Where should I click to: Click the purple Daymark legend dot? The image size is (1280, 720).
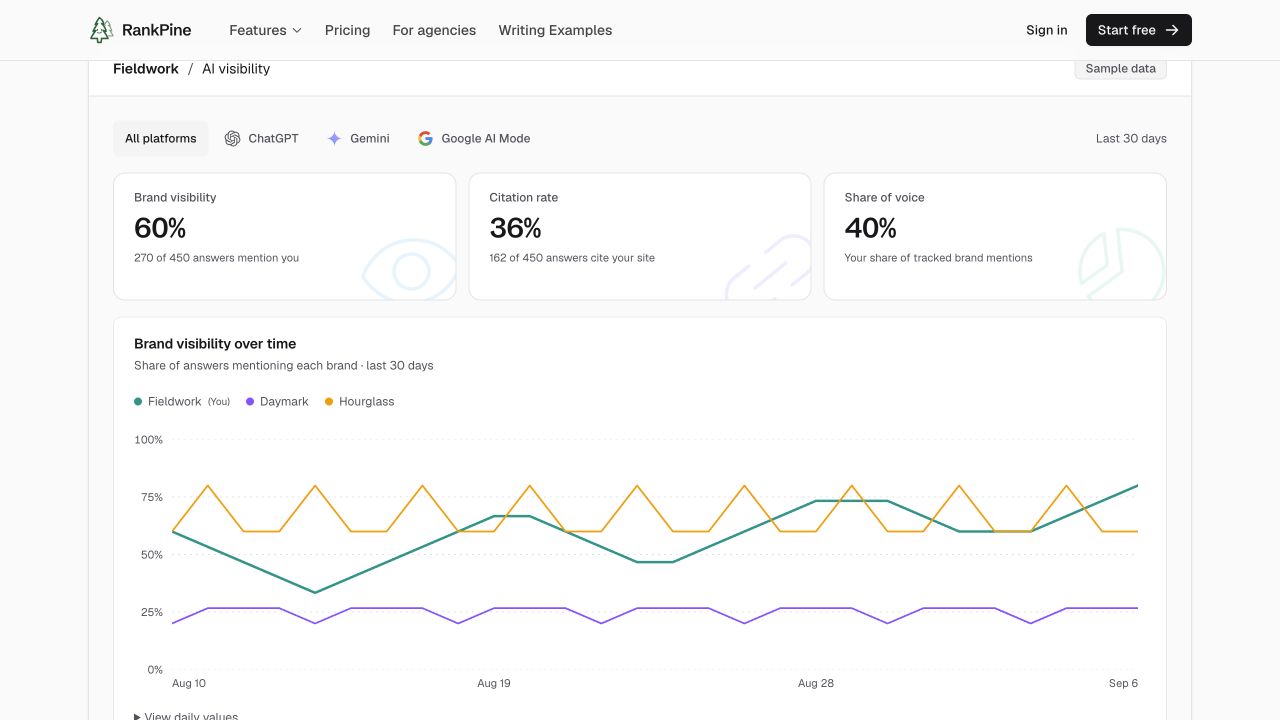[250, 402]
